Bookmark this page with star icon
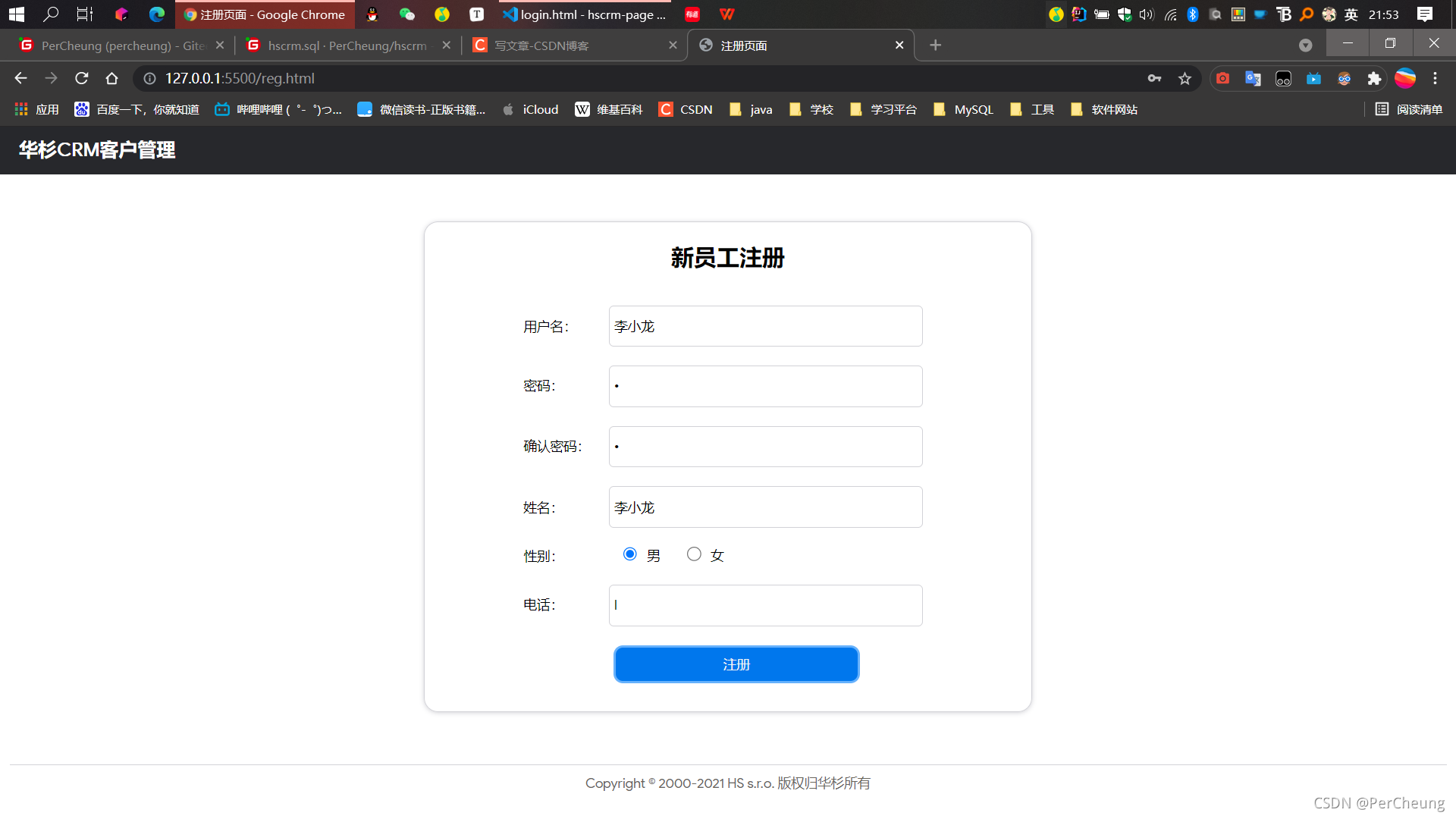The height and width of the screenshot is (819, 1456). click(1185, 78)
